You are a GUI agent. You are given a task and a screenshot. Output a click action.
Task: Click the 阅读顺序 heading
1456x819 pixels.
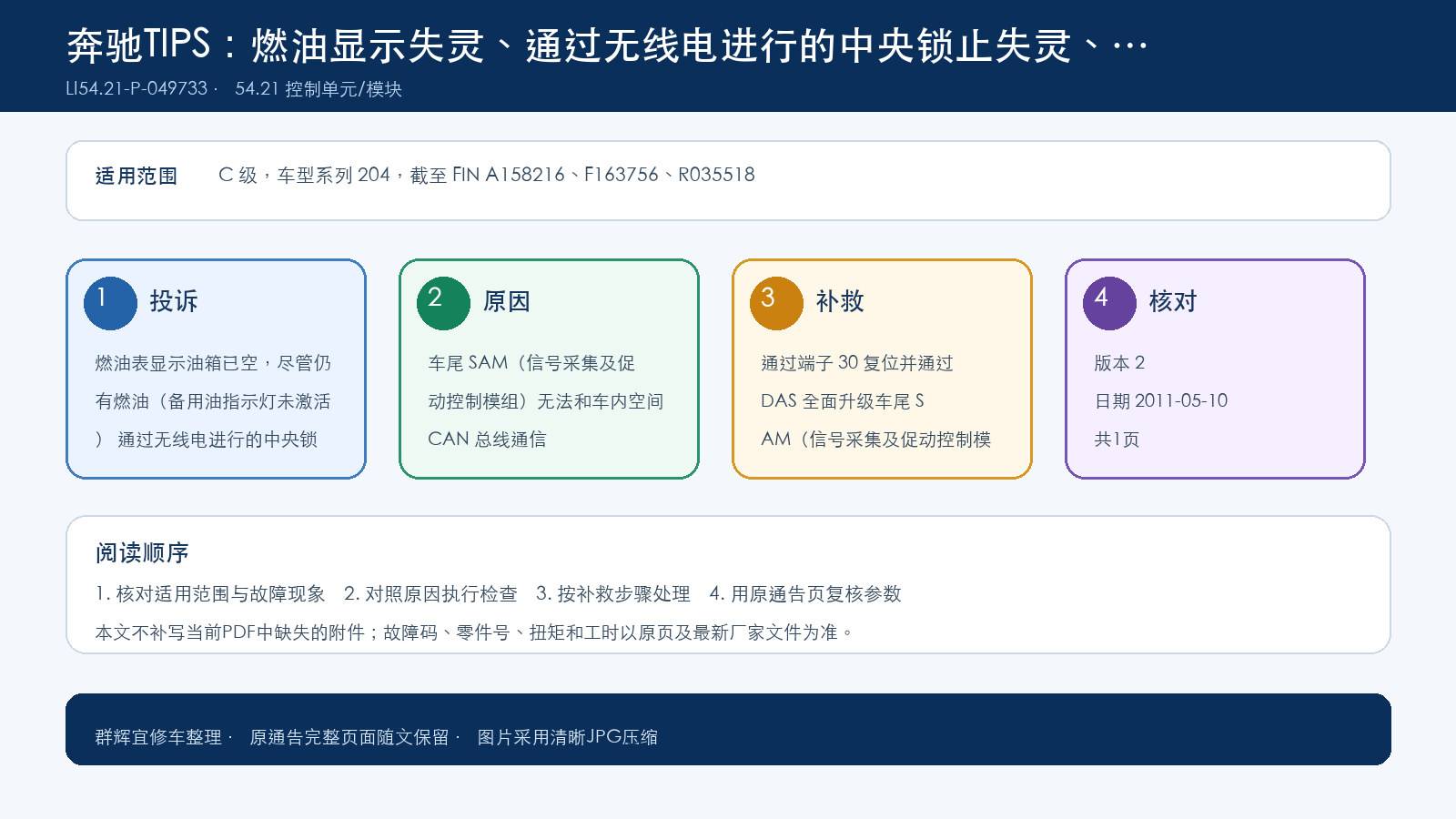click(142, 552)
